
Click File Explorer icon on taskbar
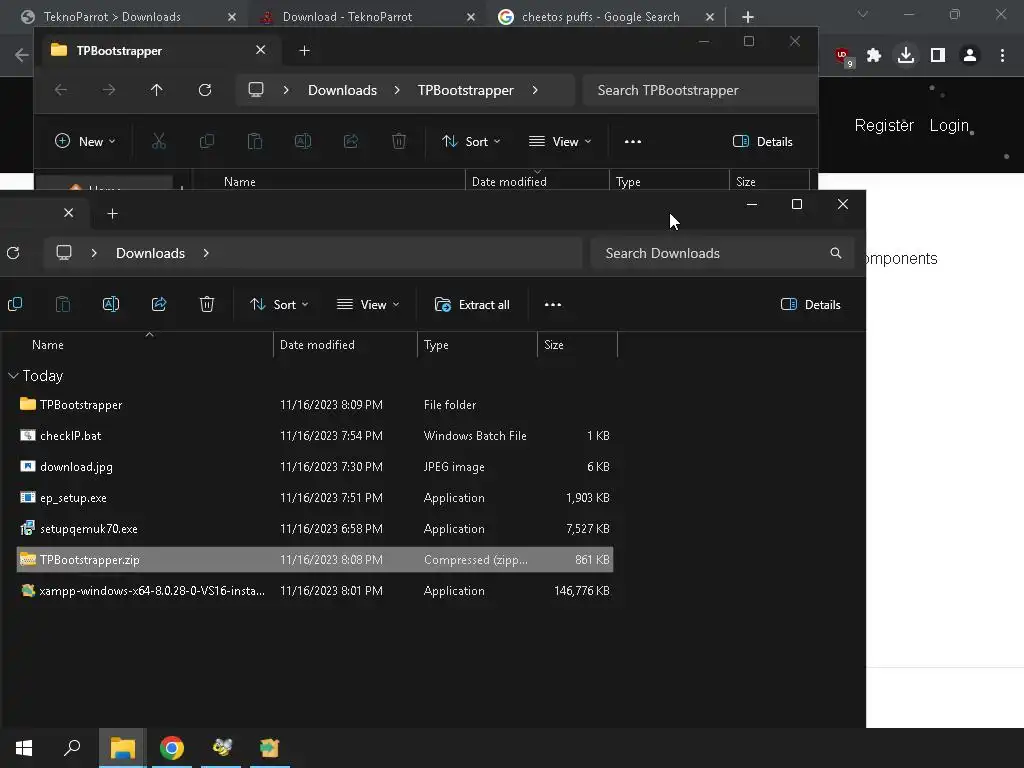coord(122,748)
